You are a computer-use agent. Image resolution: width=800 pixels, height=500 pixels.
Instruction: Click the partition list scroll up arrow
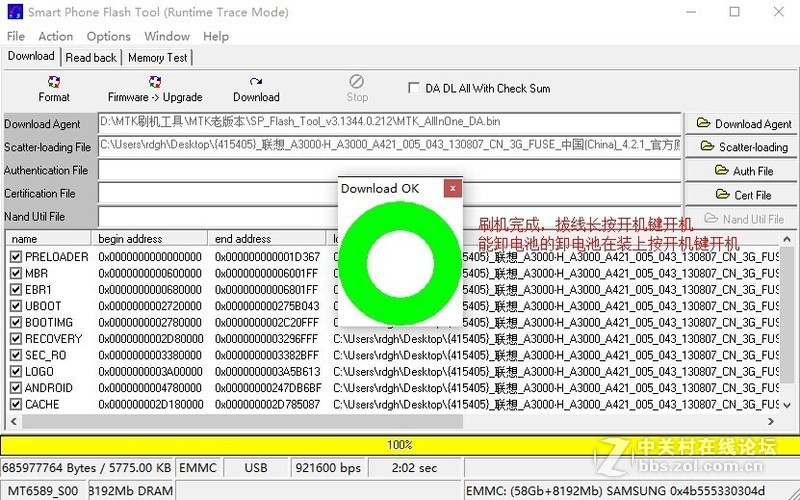click(x=787, y=239)
